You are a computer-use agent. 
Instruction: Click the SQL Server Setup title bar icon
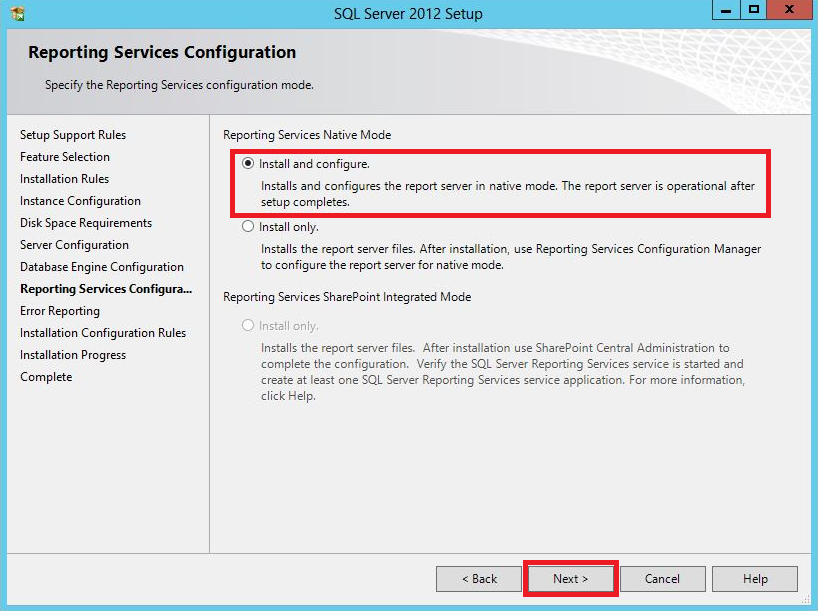[x=18, y=14]
